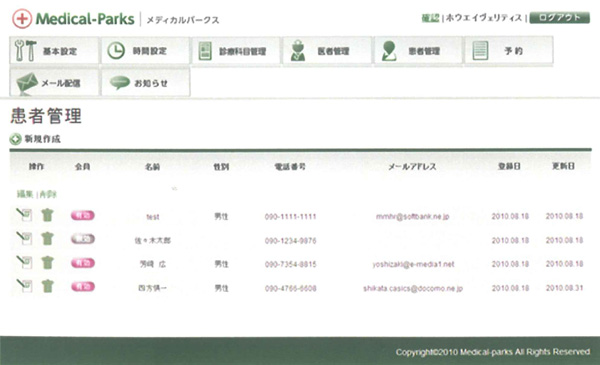
Task: Open 時間設定 clock menu
Action: 145,51
